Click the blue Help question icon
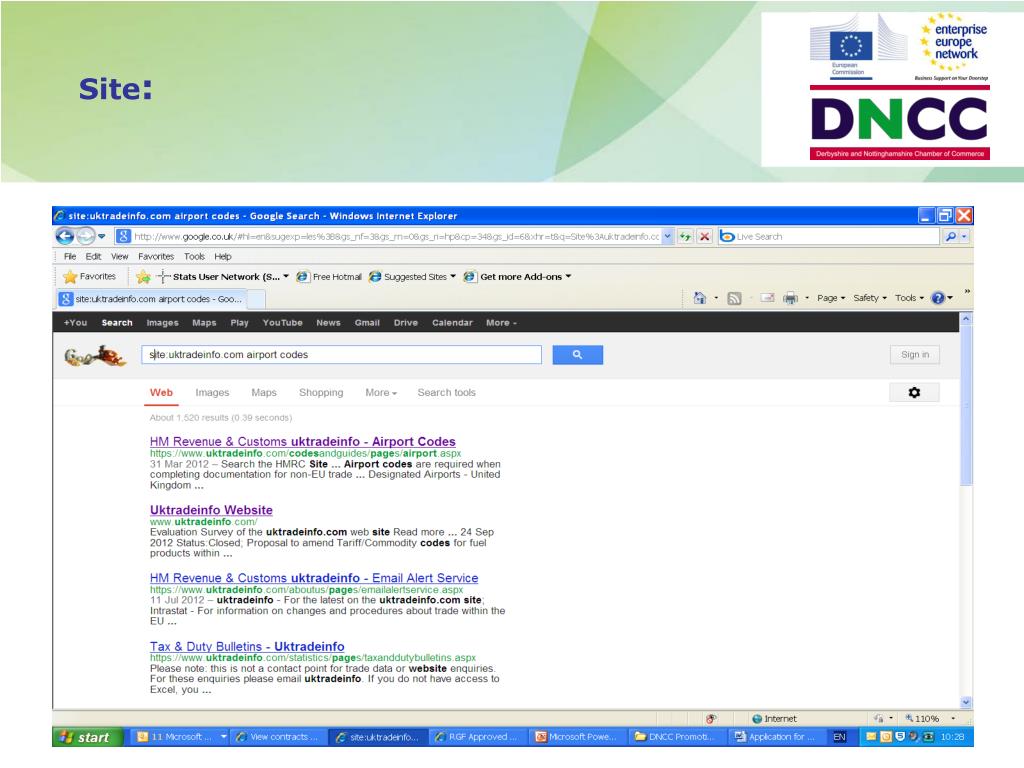 pos(938,298)
